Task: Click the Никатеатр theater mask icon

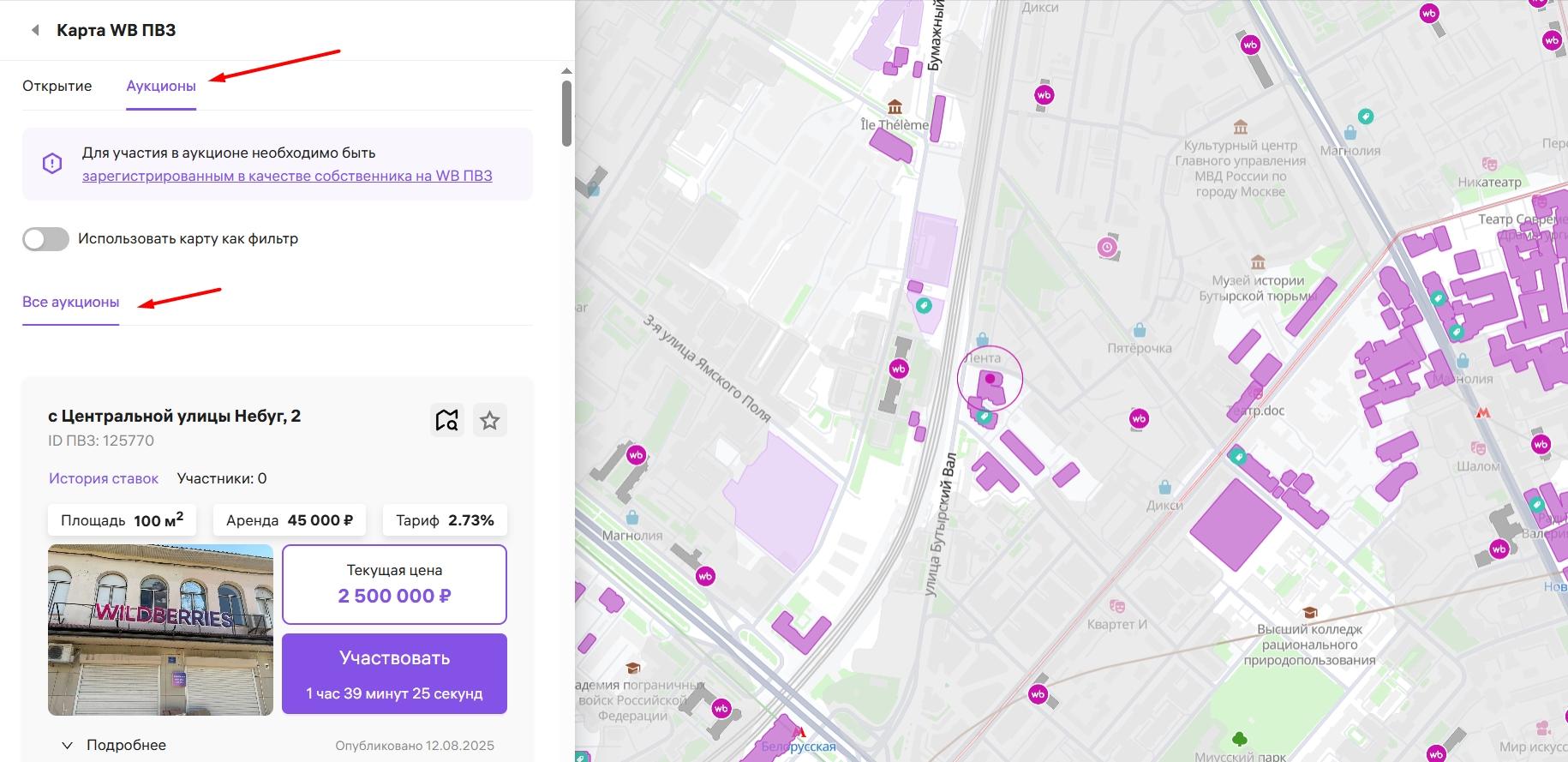Action: 1489,164
